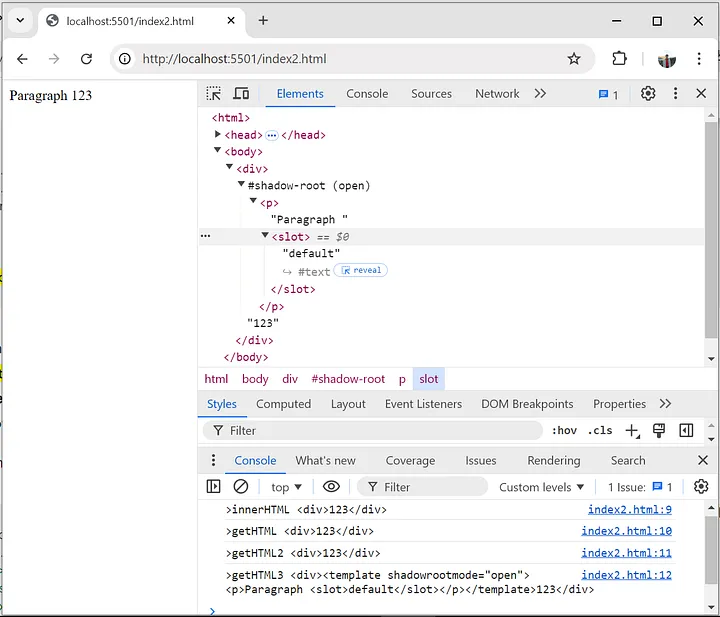Open console settings gear icon

[x=701, y=487]
